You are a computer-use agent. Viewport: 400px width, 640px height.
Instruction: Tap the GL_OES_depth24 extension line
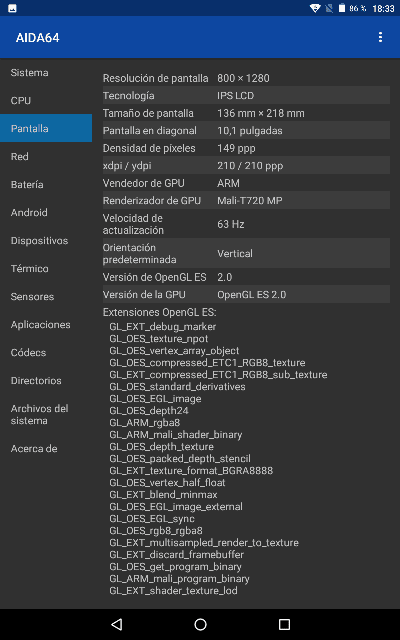[149, 411]
